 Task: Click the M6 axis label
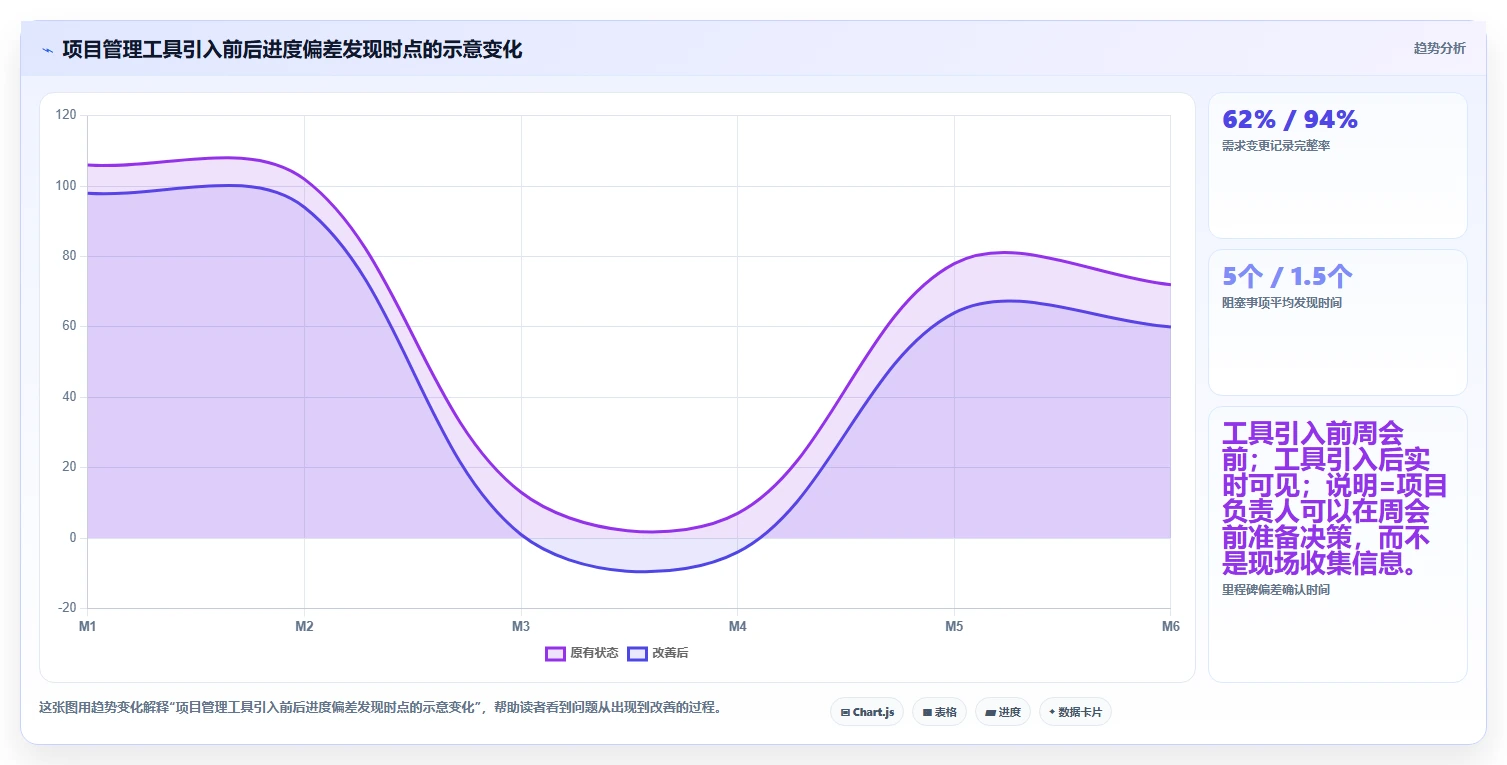pyautogui.click(x=1170, y=627)
